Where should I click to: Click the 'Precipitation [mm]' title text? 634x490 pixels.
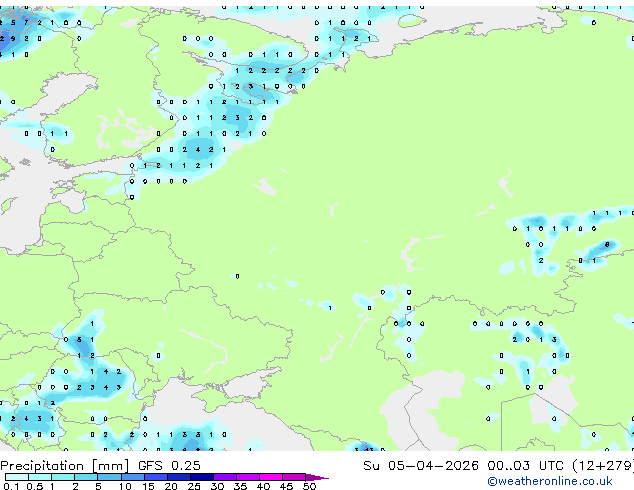point(64,466)
